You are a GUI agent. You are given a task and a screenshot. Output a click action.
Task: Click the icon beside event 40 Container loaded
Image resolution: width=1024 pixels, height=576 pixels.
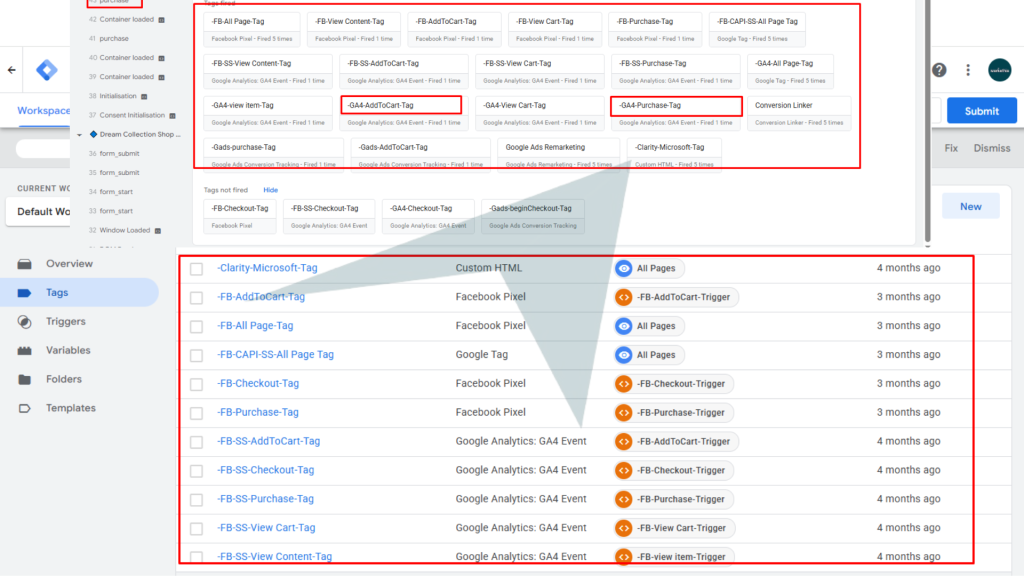tap(161, 58)
